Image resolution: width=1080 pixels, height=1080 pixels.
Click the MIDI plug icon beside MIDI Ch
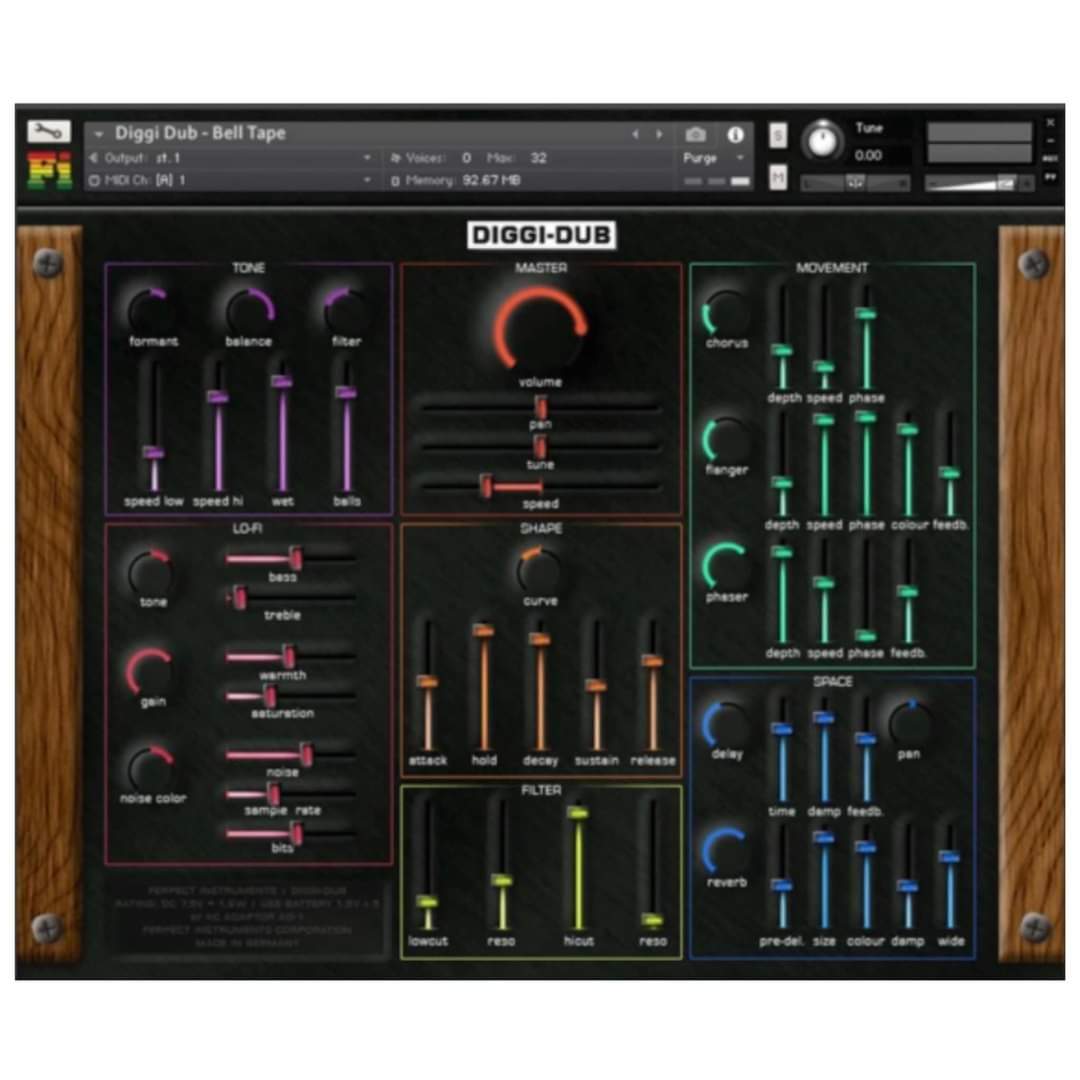[95, 181]
